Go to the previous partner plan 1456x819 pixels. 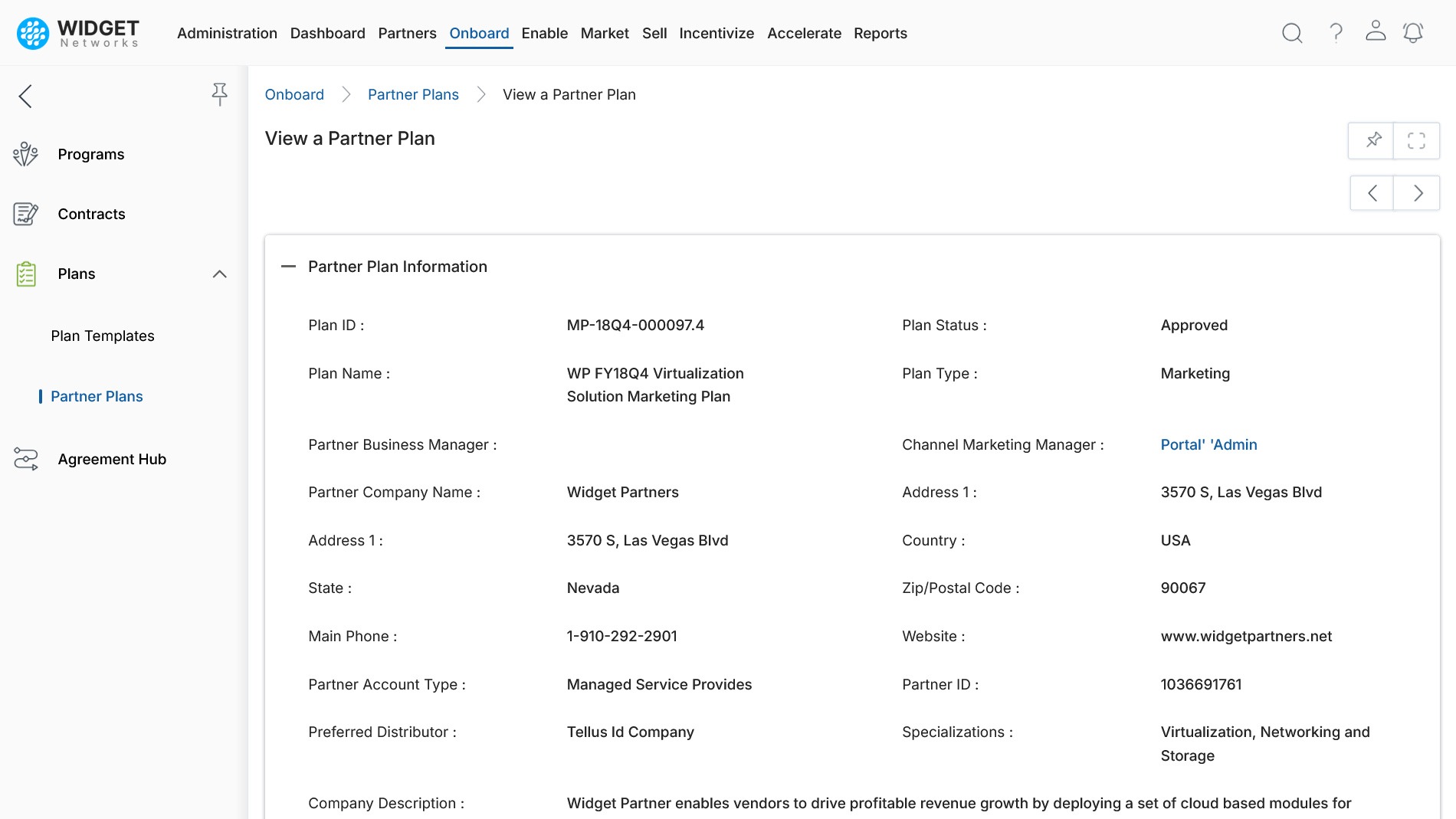[1372, 193]
